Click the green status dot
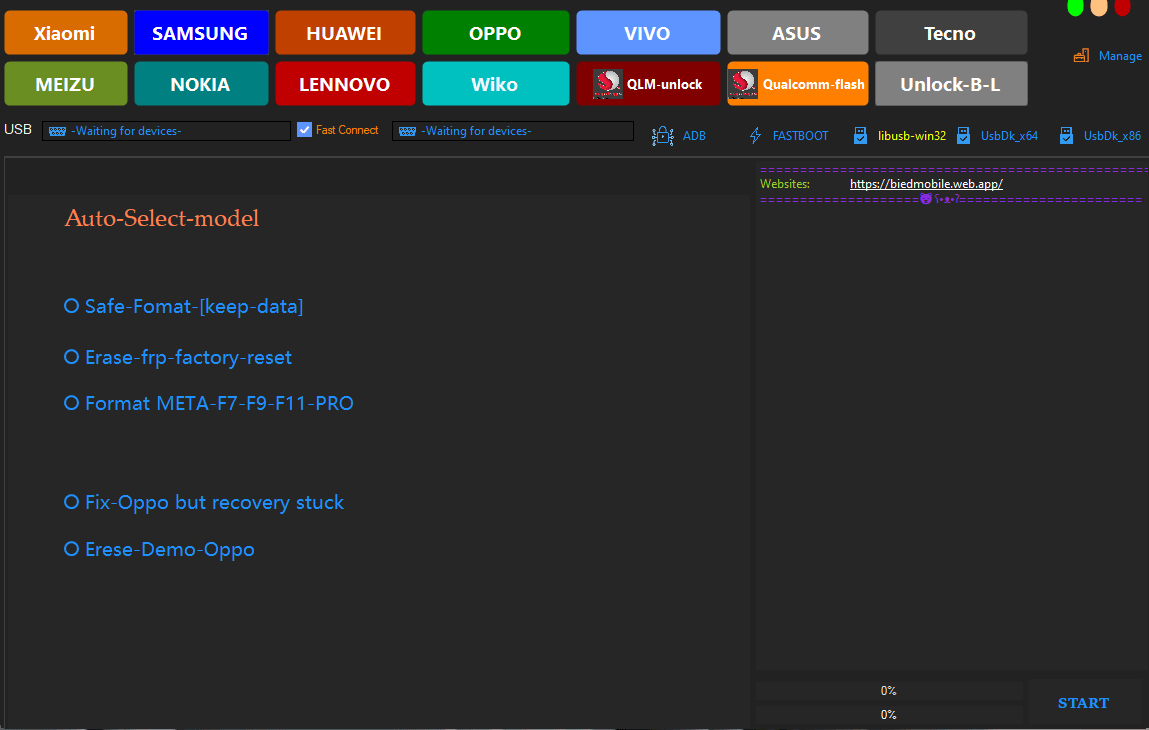Image resolution: width=1149 pixels, height=730 pixels. [1075, 8]
